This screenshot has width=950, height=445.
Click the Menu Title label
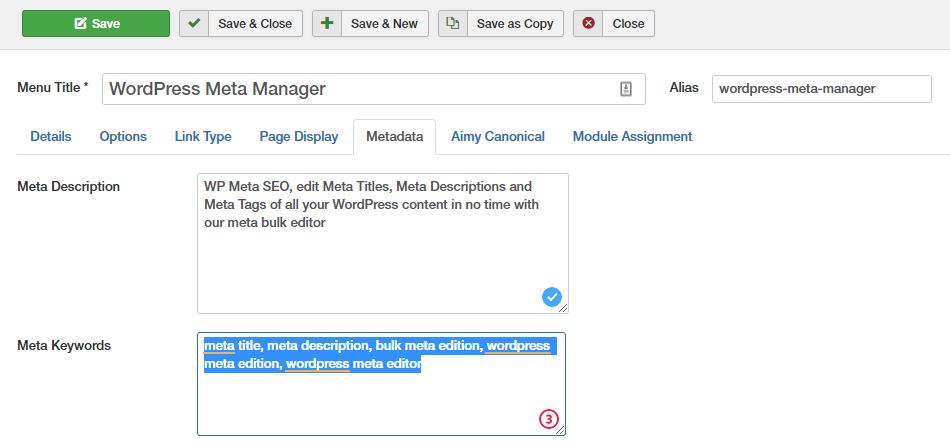click(53, 87)
